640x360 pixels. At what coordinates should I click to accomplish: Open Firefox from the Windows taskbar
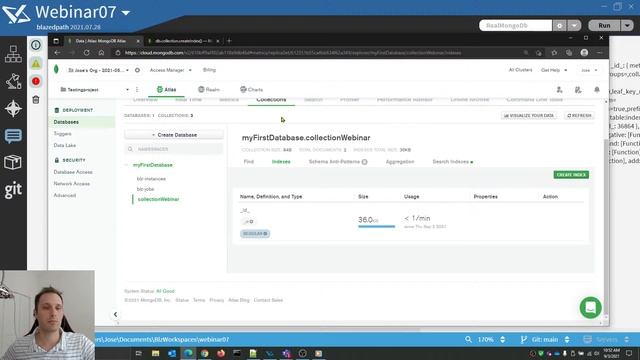click(221, 353)
